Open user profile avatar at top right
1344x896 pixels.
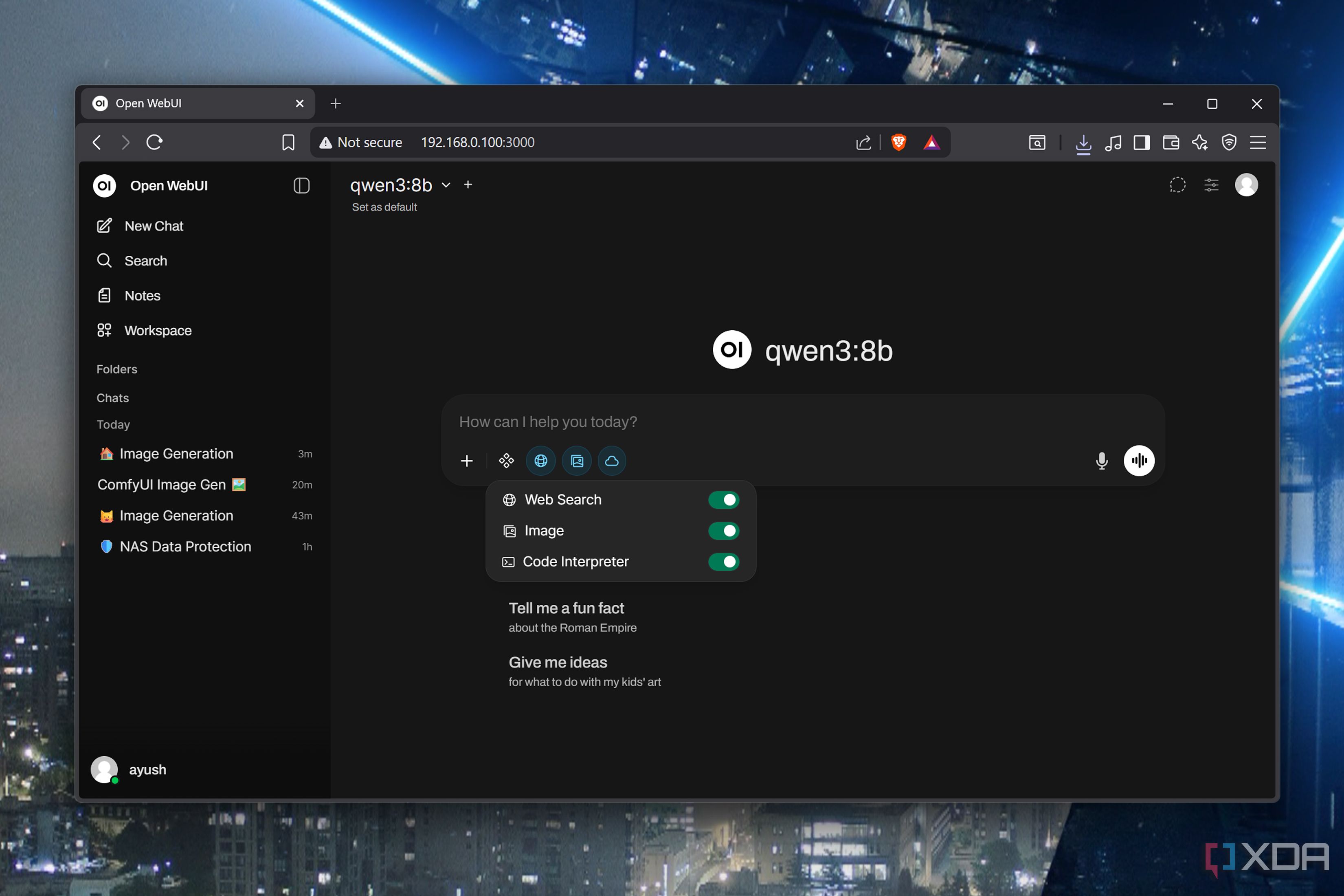[1246, 184]
